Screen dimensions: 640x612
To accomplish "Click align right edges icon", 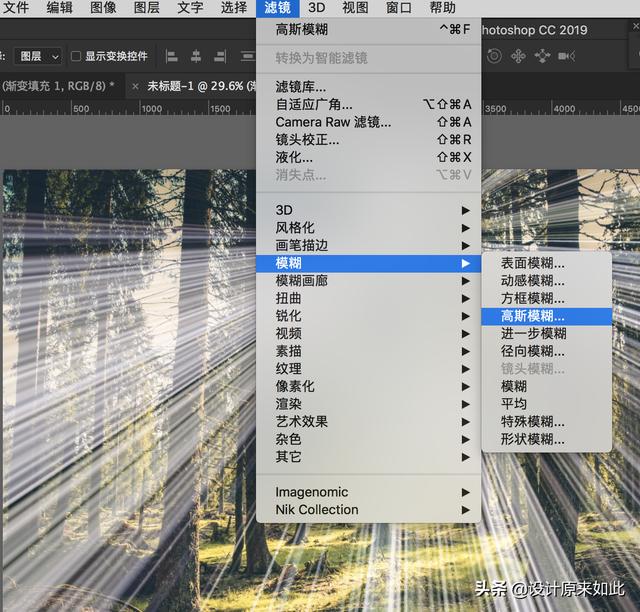I will pyautogui.click(x=220, y=56).
